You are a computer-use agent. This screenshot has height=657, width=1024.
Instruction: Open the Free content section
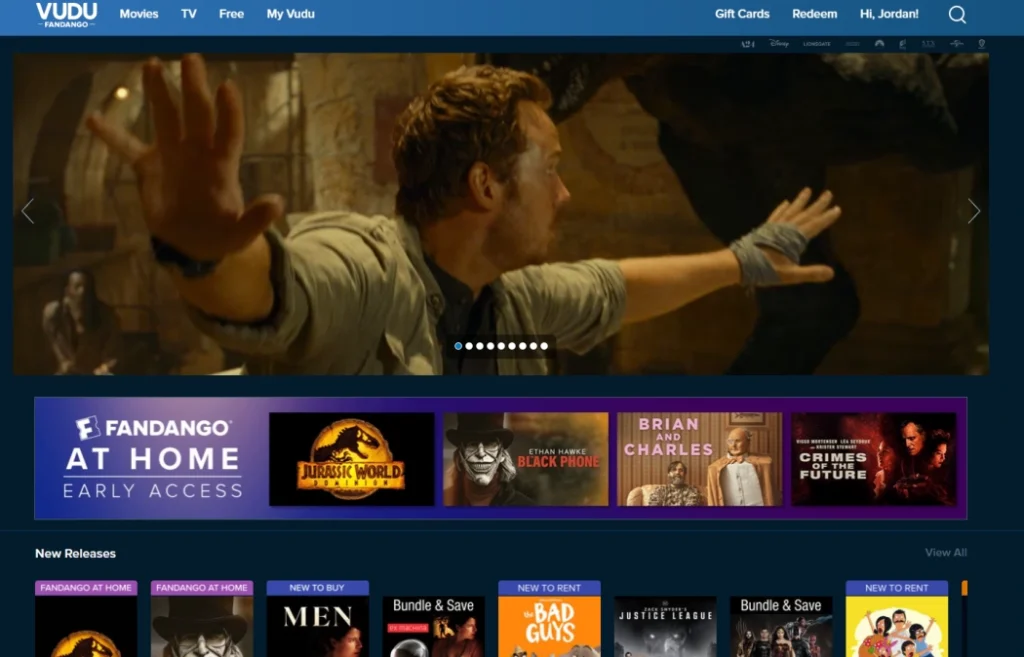tap(231, 14)
